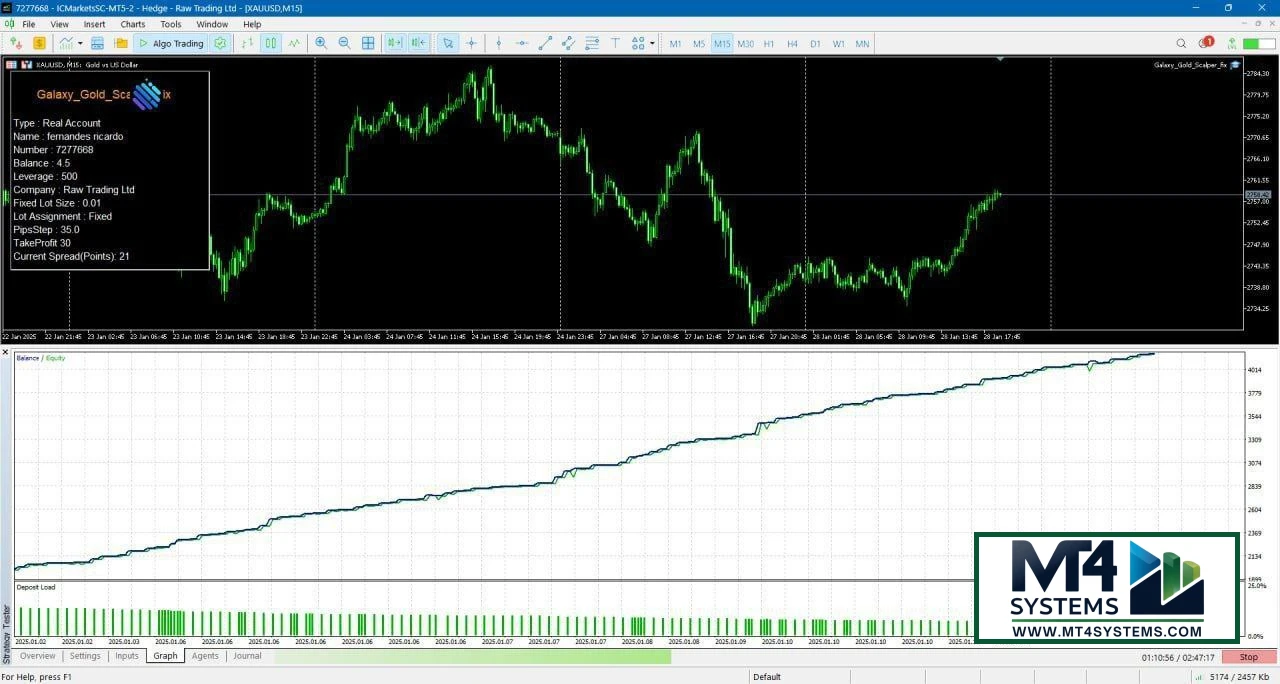Open the Charts menu

132,24
